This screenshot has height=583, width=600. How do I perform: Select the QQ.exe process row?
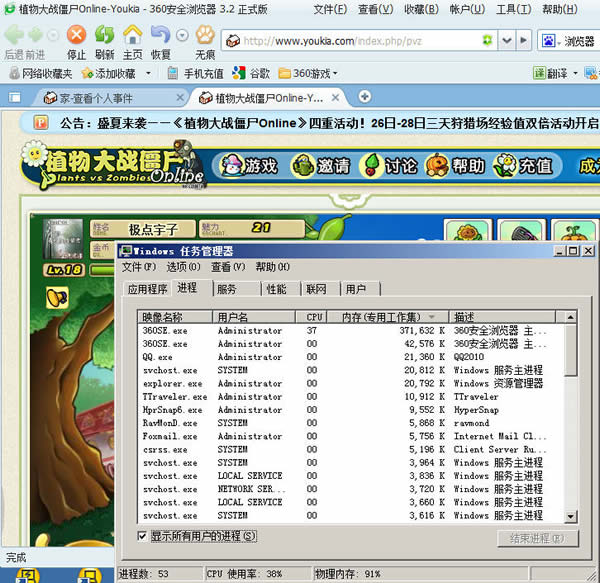(x=351, y=357)
